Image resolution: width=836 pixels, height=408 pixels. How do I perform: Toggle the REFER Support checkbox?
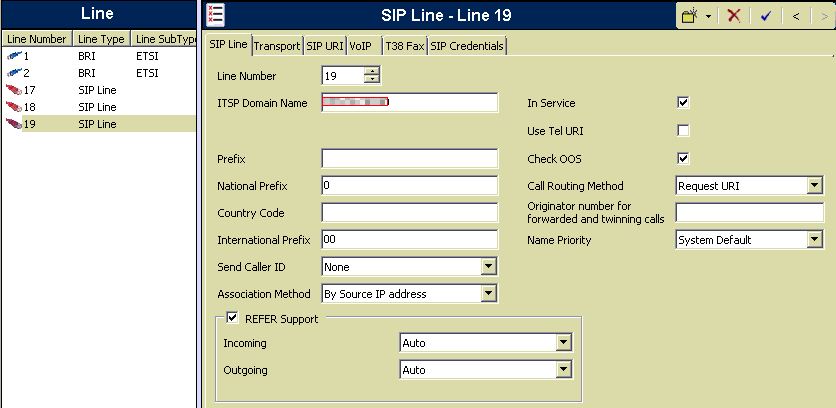[x=233, y=319]
